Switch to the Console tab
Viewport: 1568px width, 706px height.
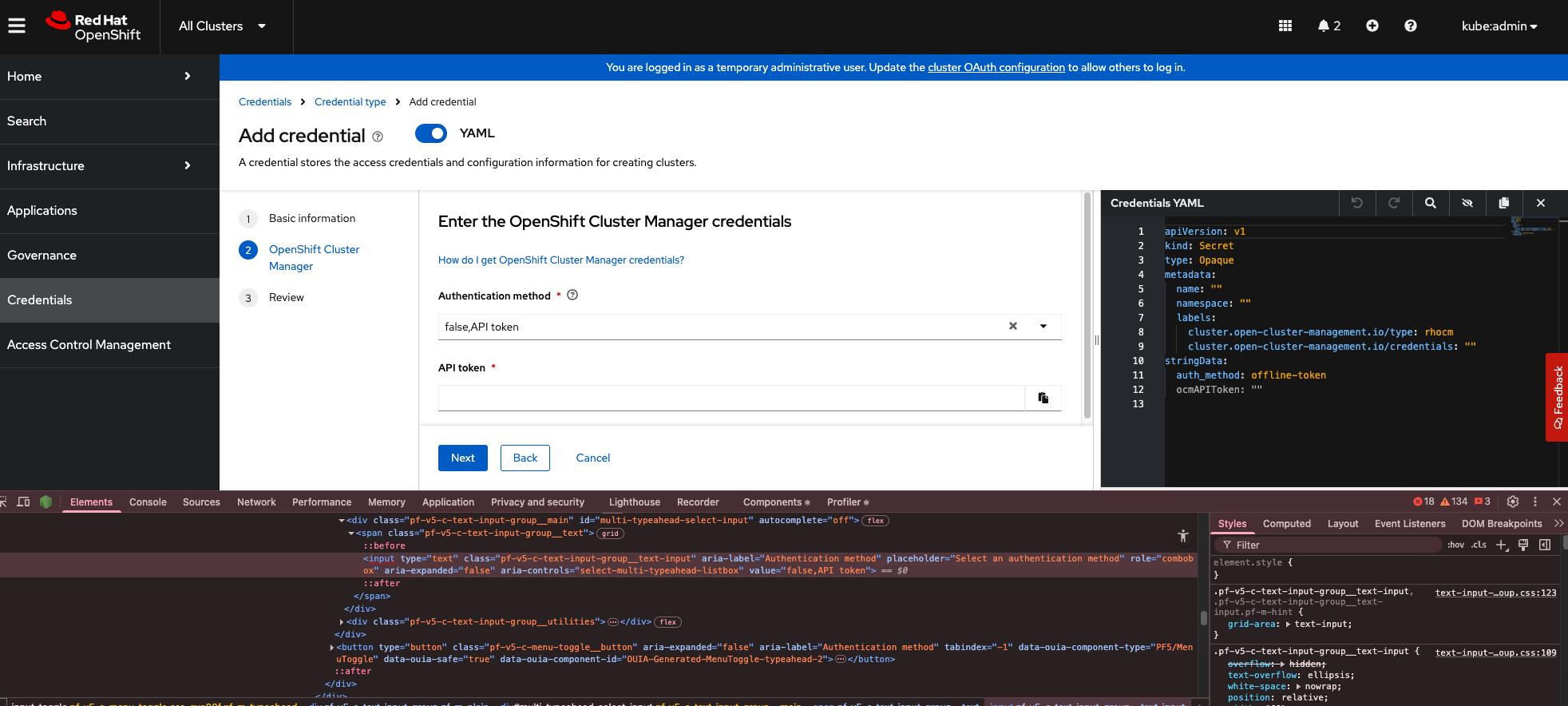(148, 502)
